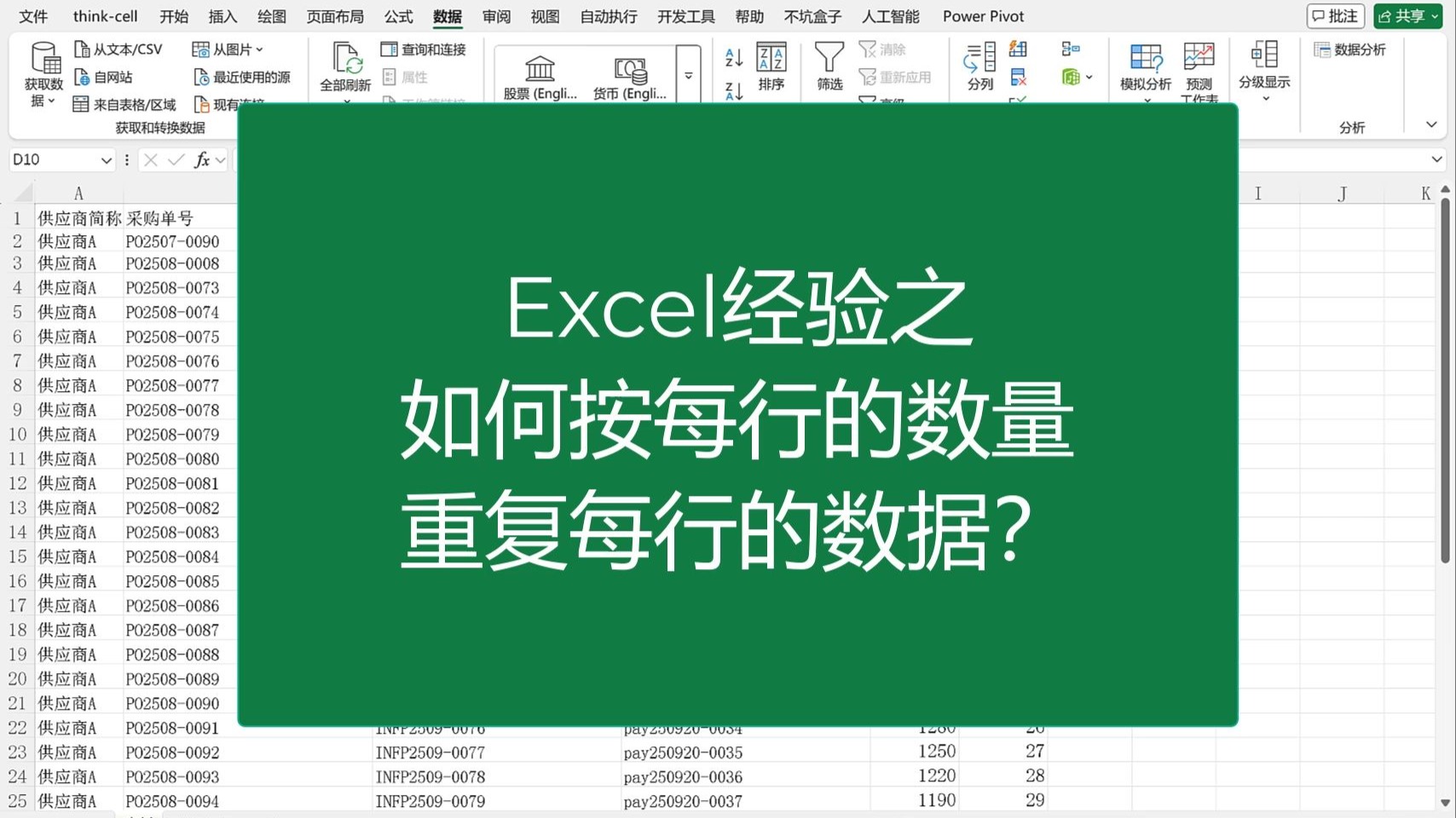Click the sort A to Z icon

click(732, 58)
